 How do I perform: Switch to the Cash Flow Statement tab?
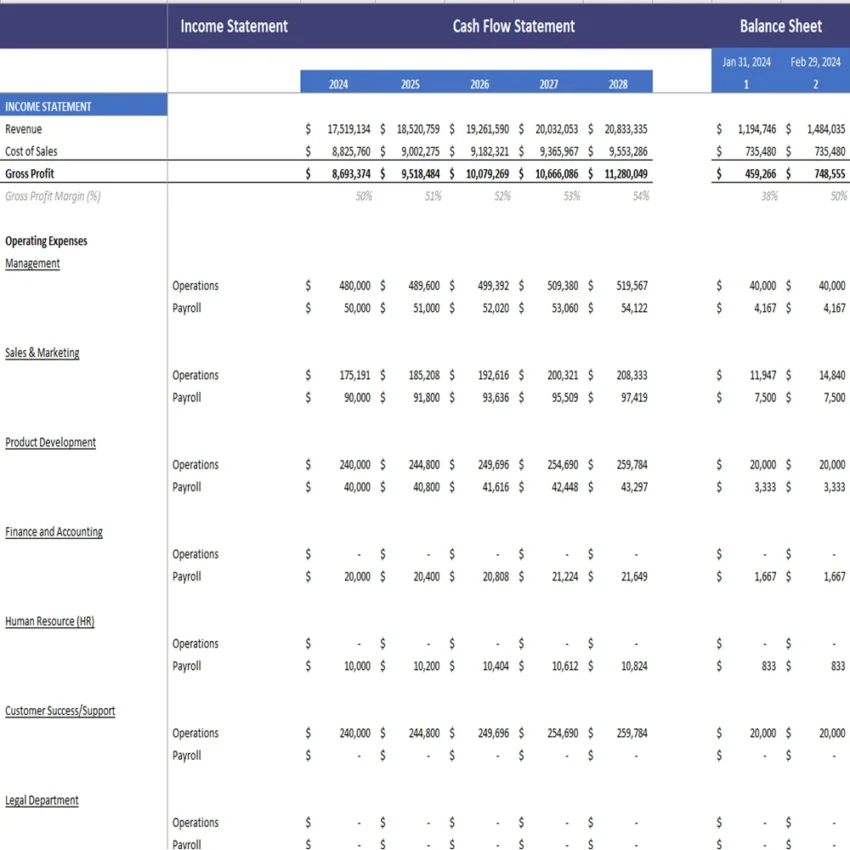tap(513, 26)
